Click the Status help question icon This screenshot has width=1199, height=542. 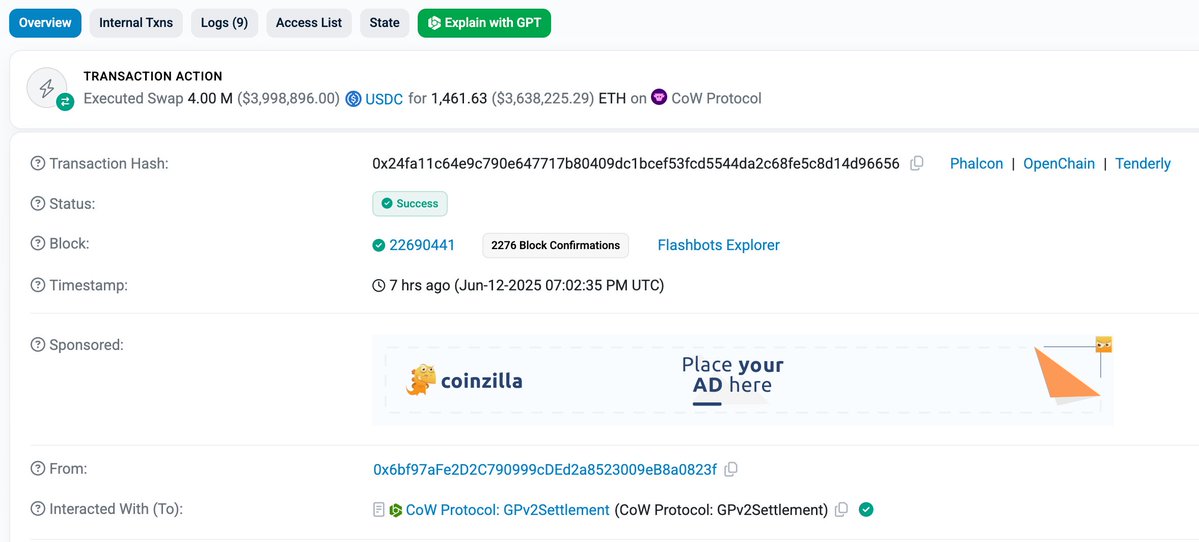tap(37, 203)
